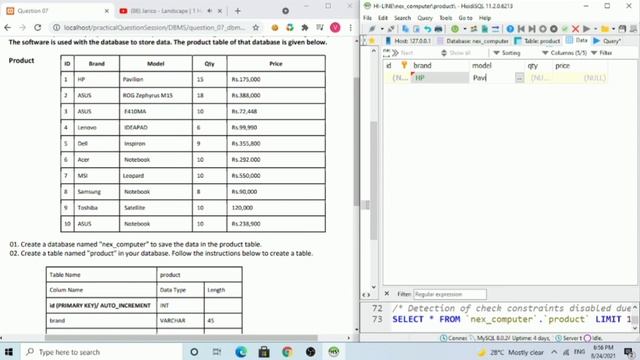Open the Columns (5/5) dropdown

[564, 53]
